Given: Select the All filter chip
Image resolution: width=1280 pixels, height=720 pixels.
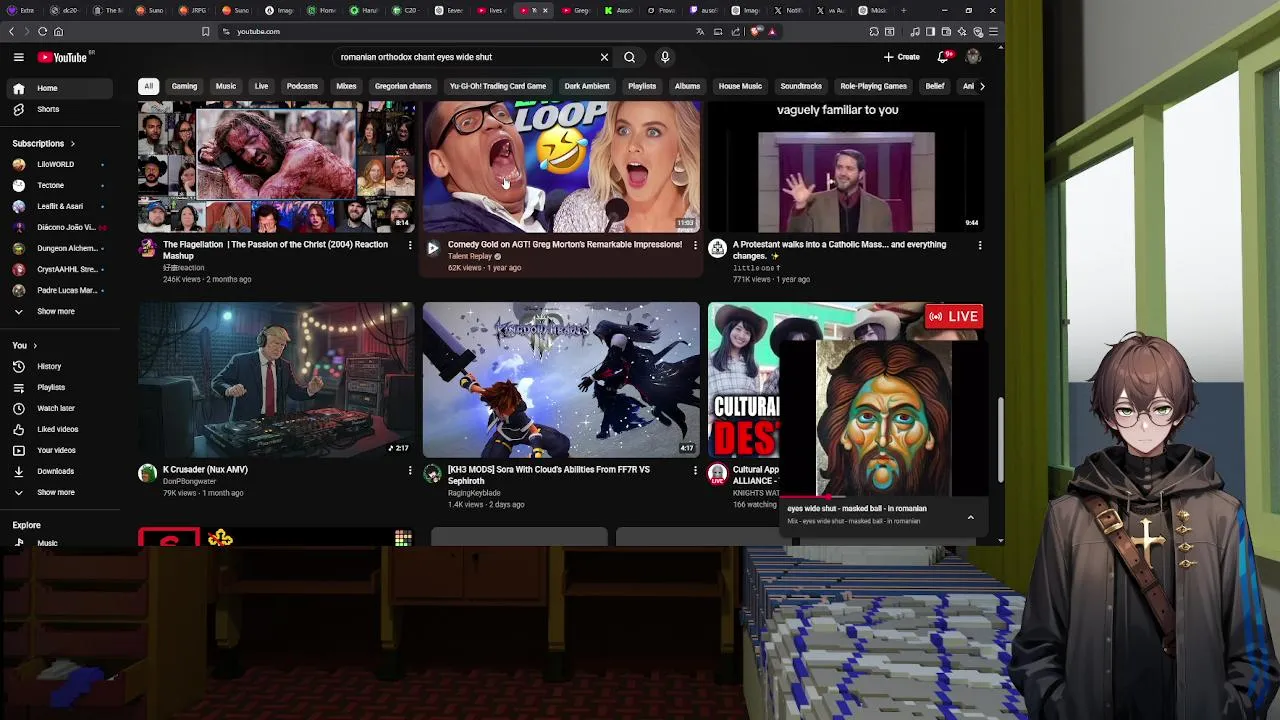Looking at the screenshot, I should point(148,86).
